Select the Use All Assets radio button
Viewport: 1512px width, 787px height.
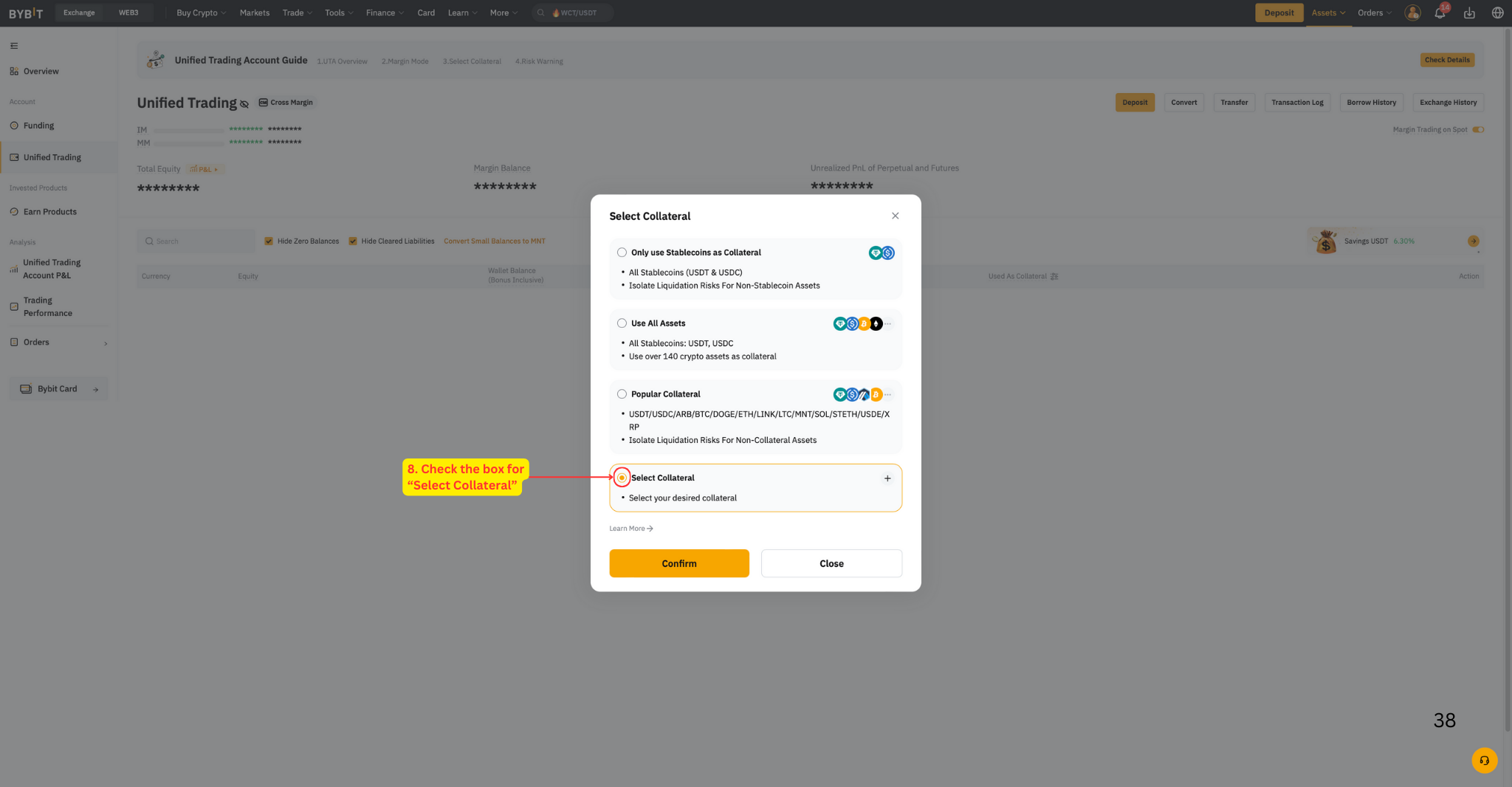point(622,323)
